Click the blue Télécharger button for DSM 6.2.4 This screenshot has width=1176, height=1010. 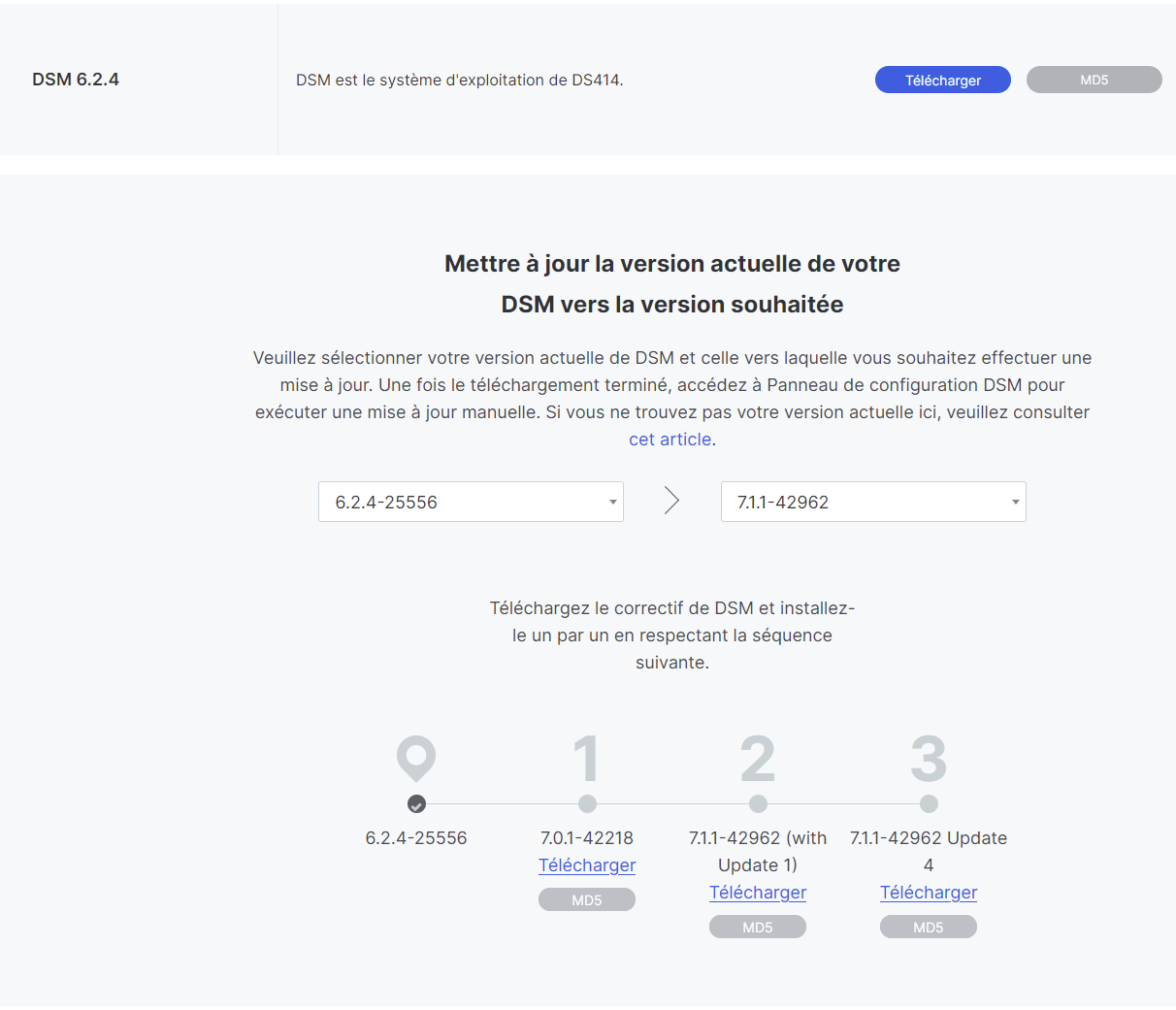coord(942,80)
